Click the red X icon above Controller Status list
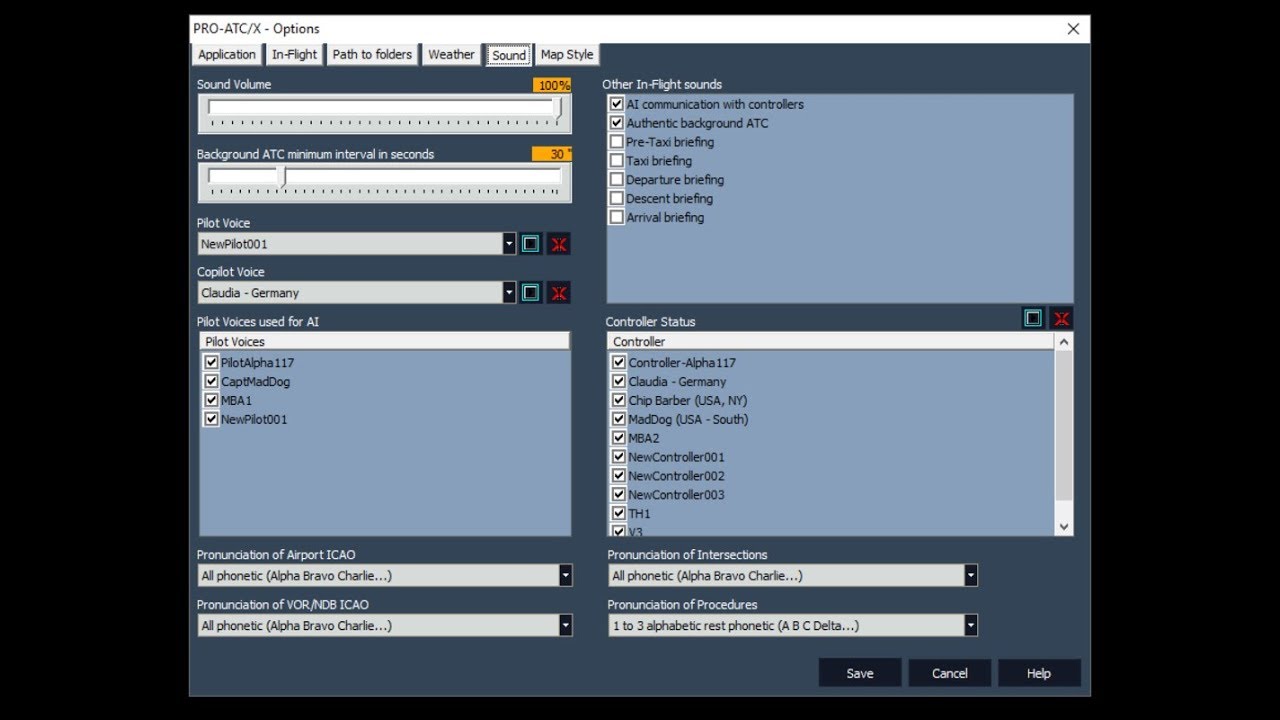This screenshot has width=1280, height=720. point(1062,318)
